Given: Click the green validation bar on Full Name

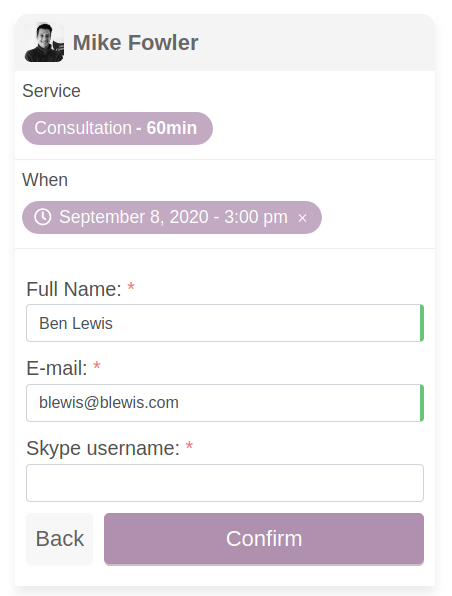Looking at the screenshot, I should pyautogui.click(x=422, y=323).
